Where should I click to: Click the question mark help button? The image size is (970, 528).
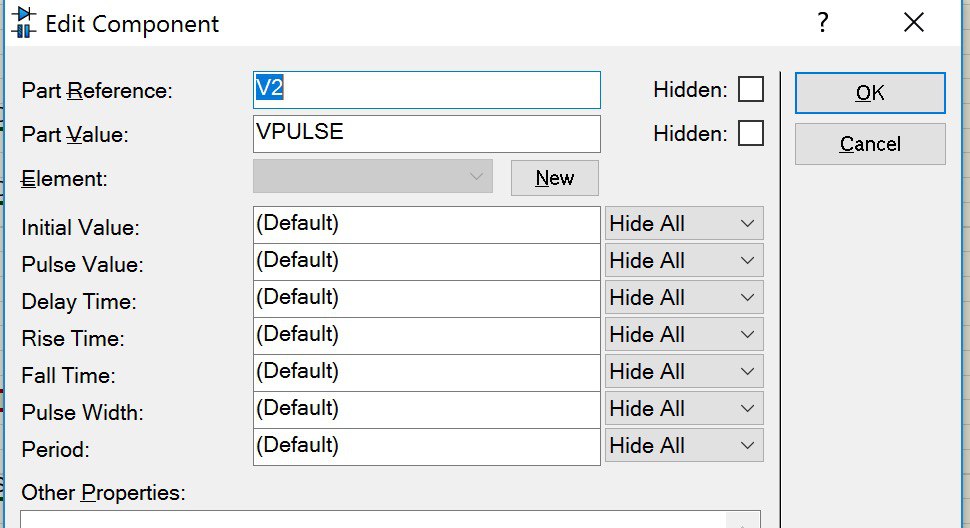coord(822,22)
